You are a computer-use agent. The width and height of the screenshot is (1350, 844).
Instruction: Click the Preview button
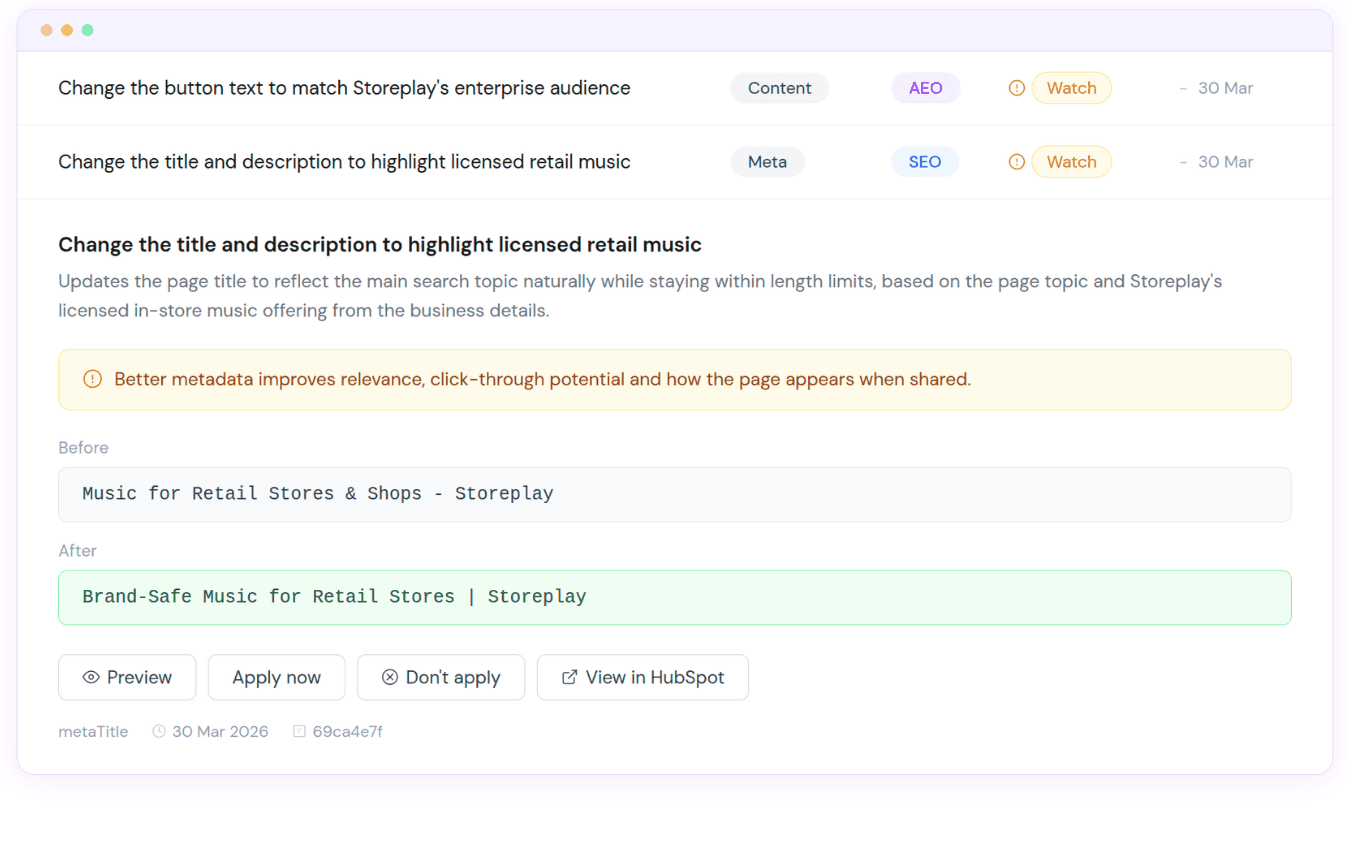(x=127, y=677)
